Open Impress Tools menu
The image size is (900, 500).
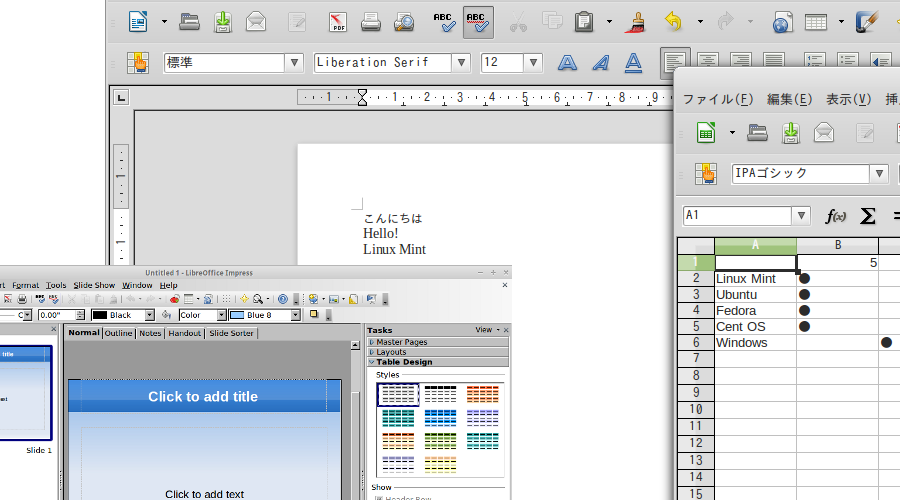pyautogui.click(x=56, y=285)
